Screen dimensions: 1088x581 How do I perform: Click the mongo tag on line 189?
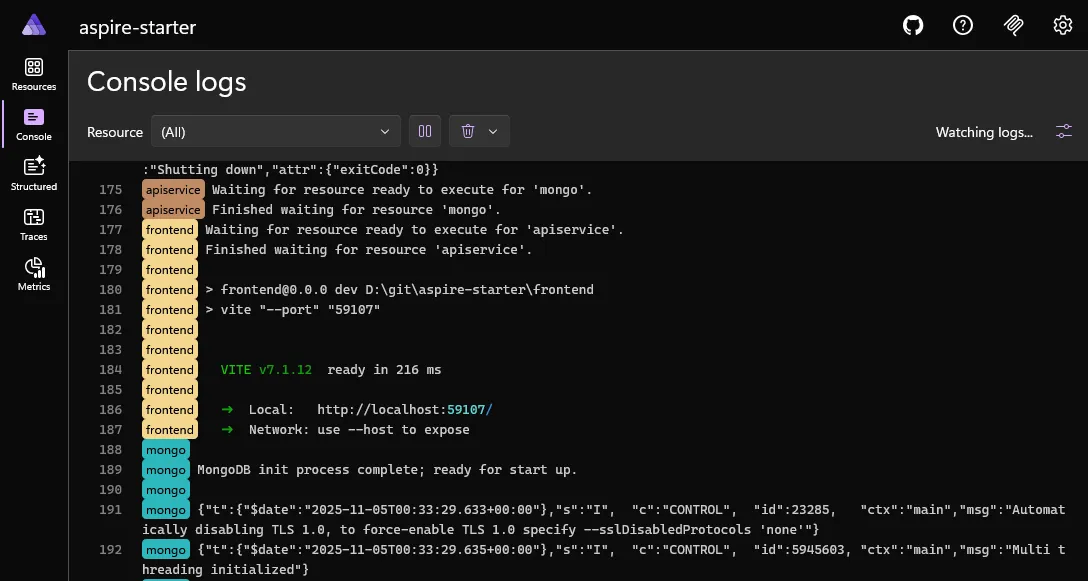pos(165,470)
